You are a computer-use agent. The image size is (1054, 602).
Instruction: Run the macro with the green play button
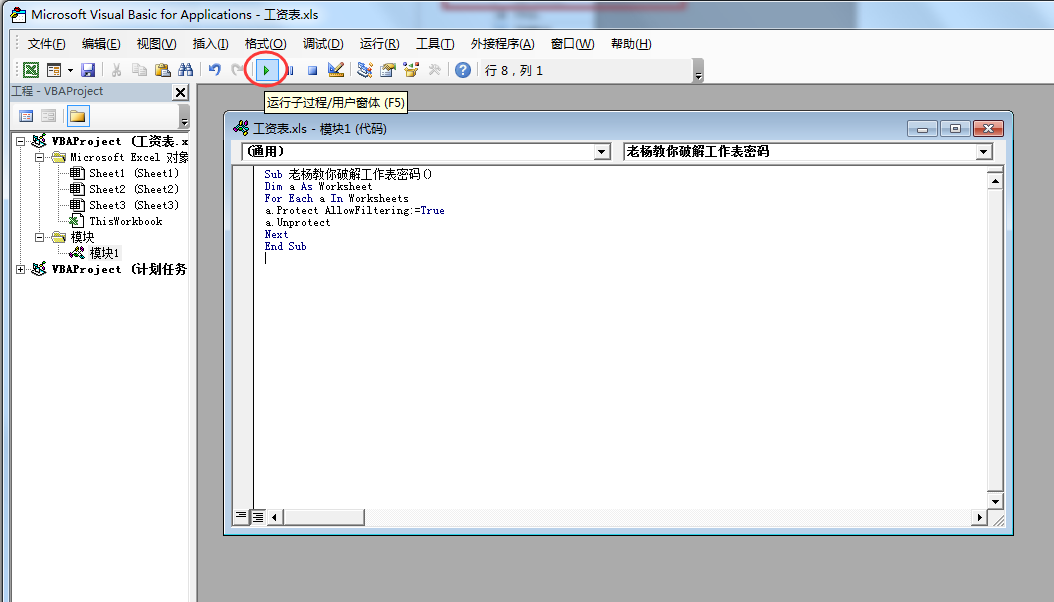[266, 70]
